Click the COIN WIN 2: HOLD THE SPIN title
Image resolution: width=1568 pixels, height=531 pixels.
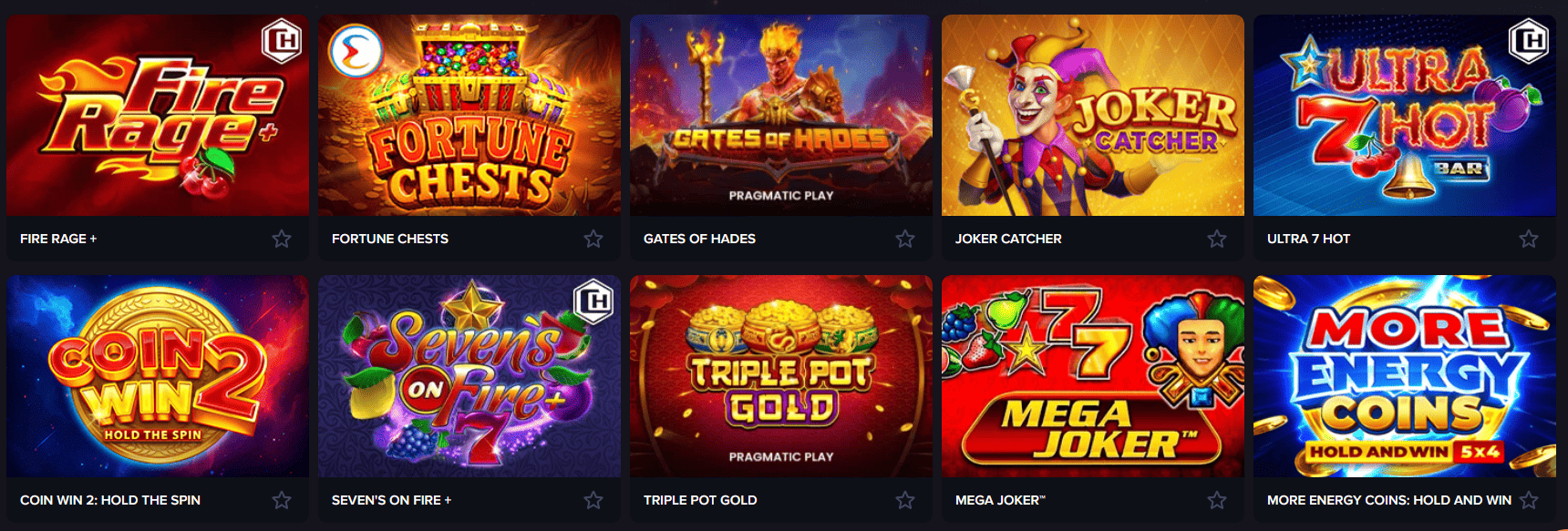(110, 500)
